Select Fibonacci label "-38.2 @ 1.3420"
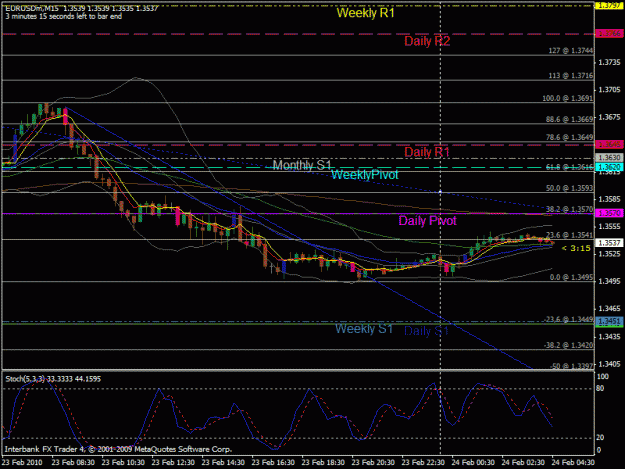 (569, 345)
